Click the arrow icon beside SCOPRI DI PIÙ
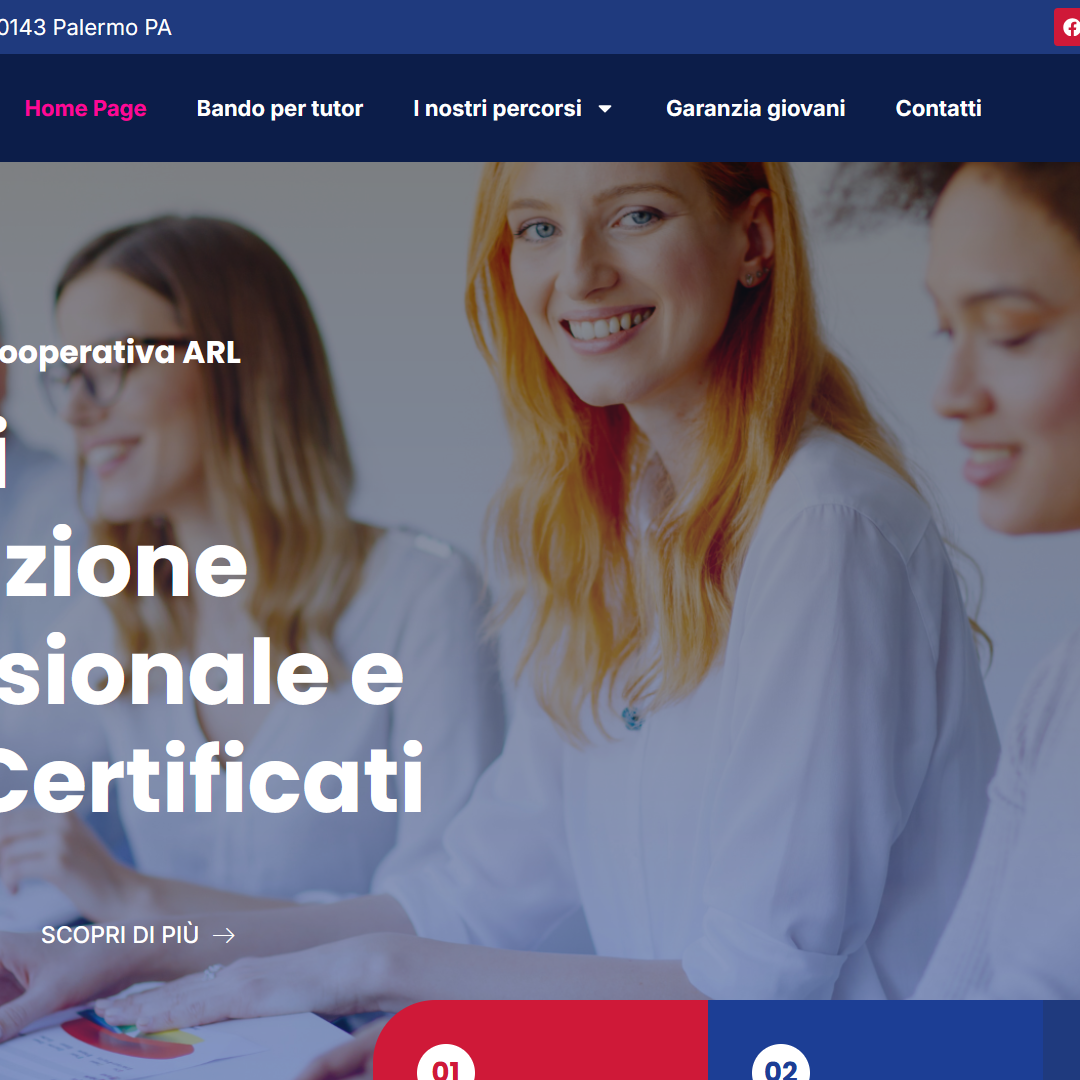This screenshot has height=1080, width=1080. coord(224,935)
